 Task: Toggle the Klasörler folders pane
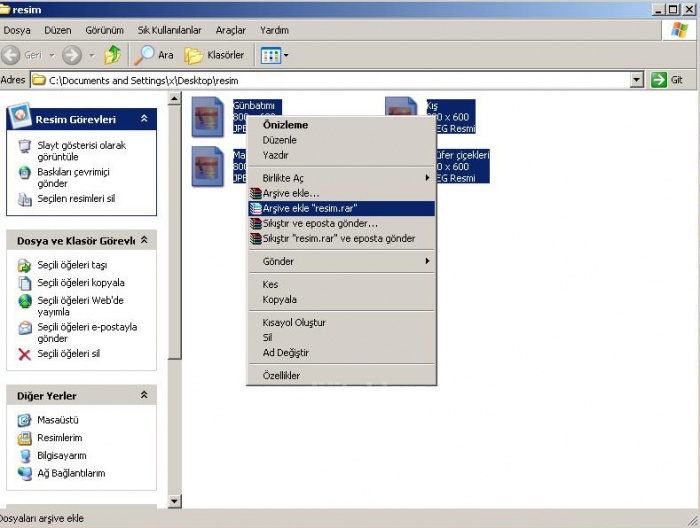pyautogui.click(x=215, y=55)
